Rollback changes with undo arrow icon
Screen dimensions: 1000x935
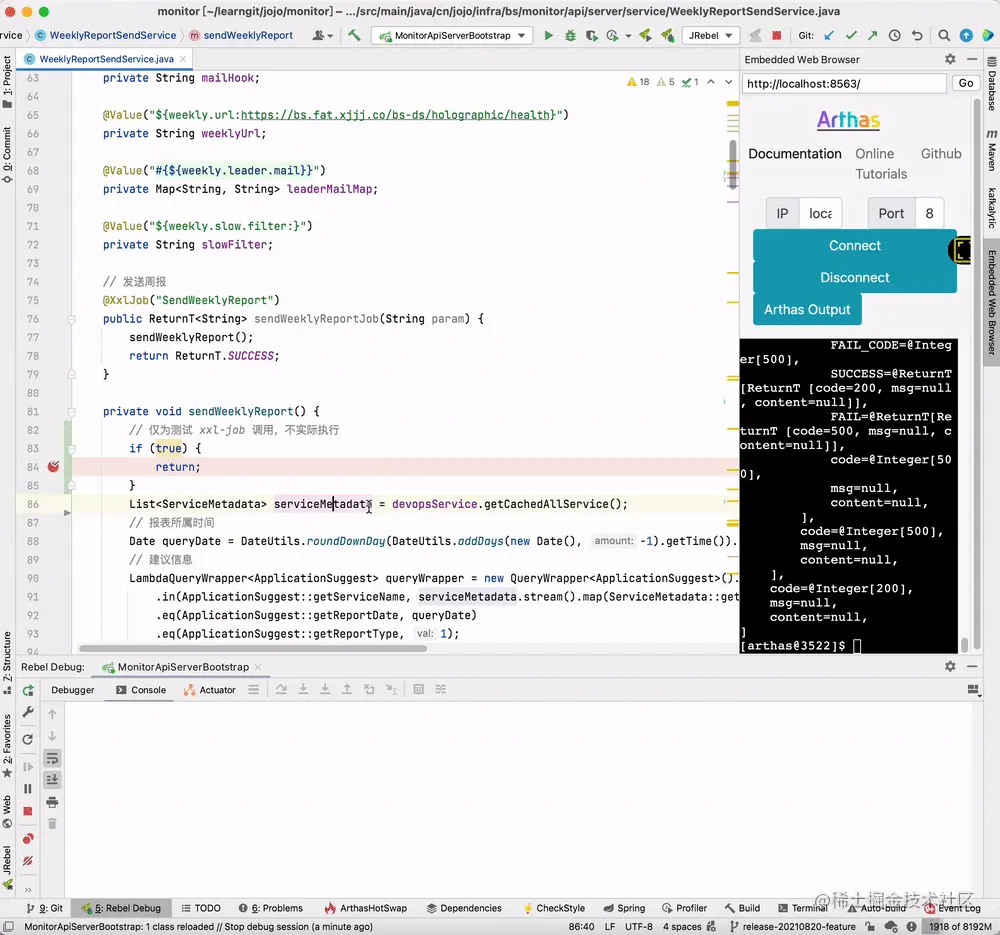[x=916, y=36]
